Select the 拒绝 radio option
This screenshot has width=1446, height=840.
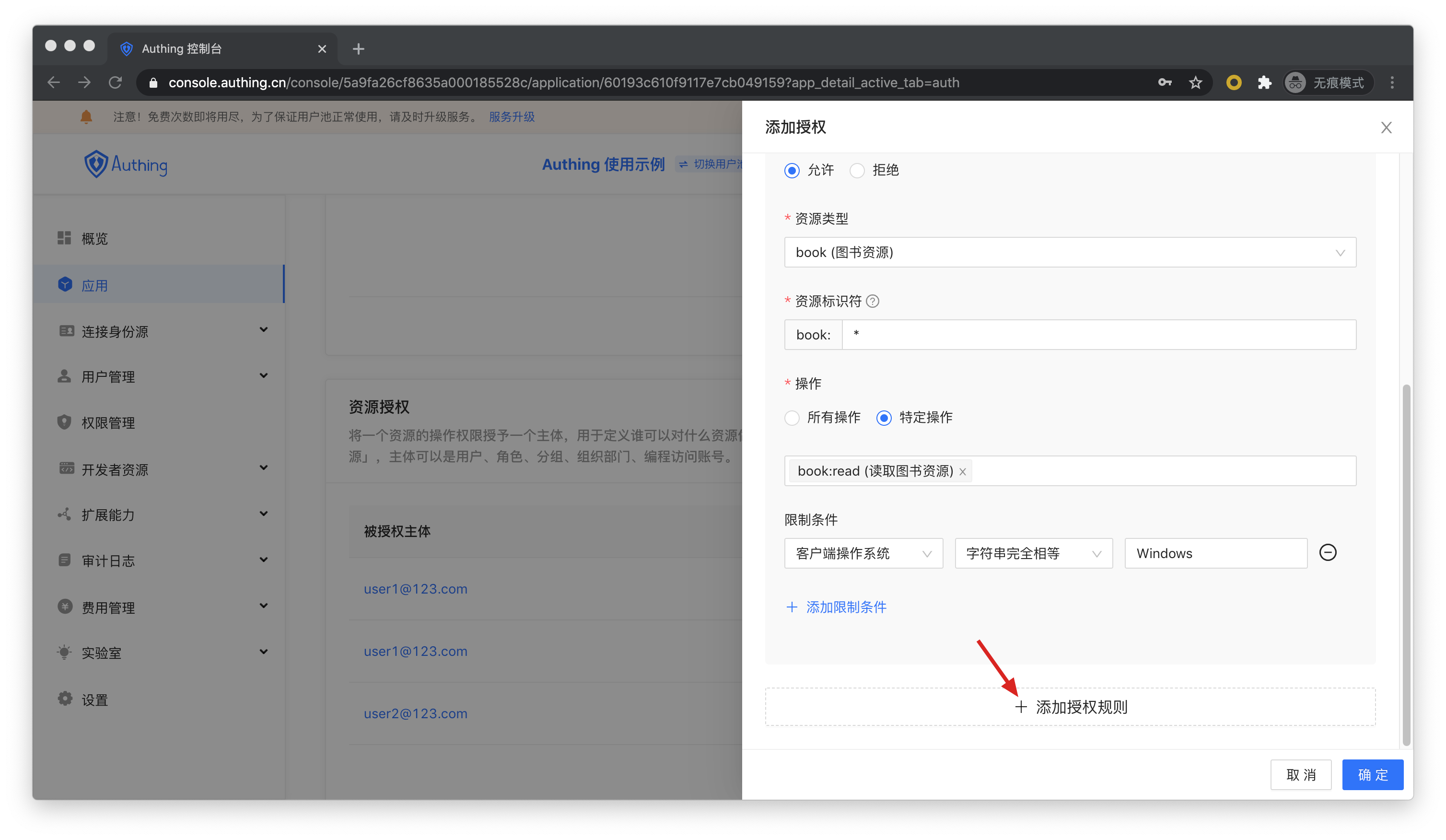point(857,170)
